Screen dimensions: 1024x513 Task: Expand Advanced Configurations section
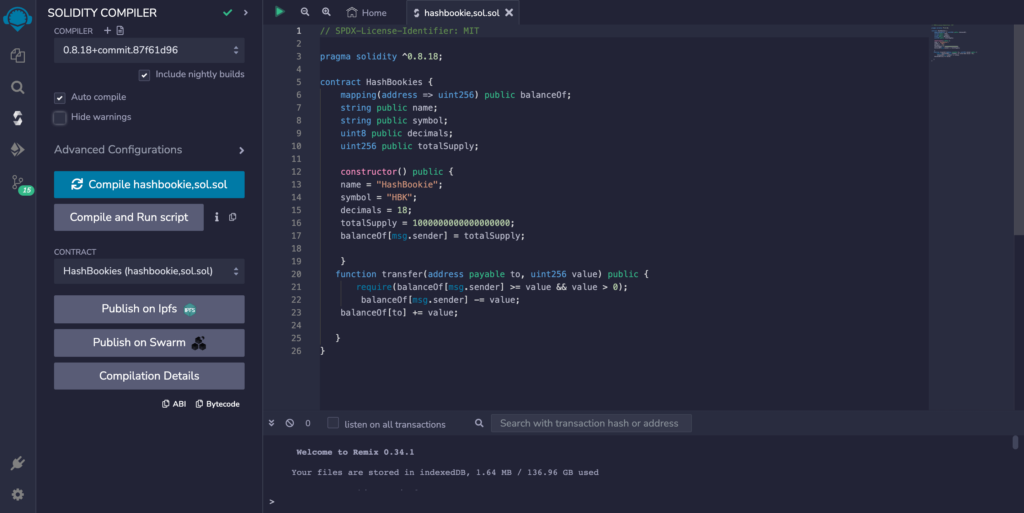click(x=149, y=149)
